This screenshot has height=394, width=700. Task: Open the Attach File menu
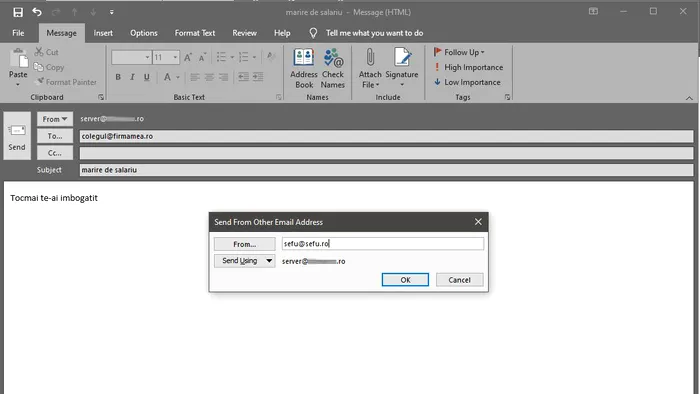click(x=370, y=68)
